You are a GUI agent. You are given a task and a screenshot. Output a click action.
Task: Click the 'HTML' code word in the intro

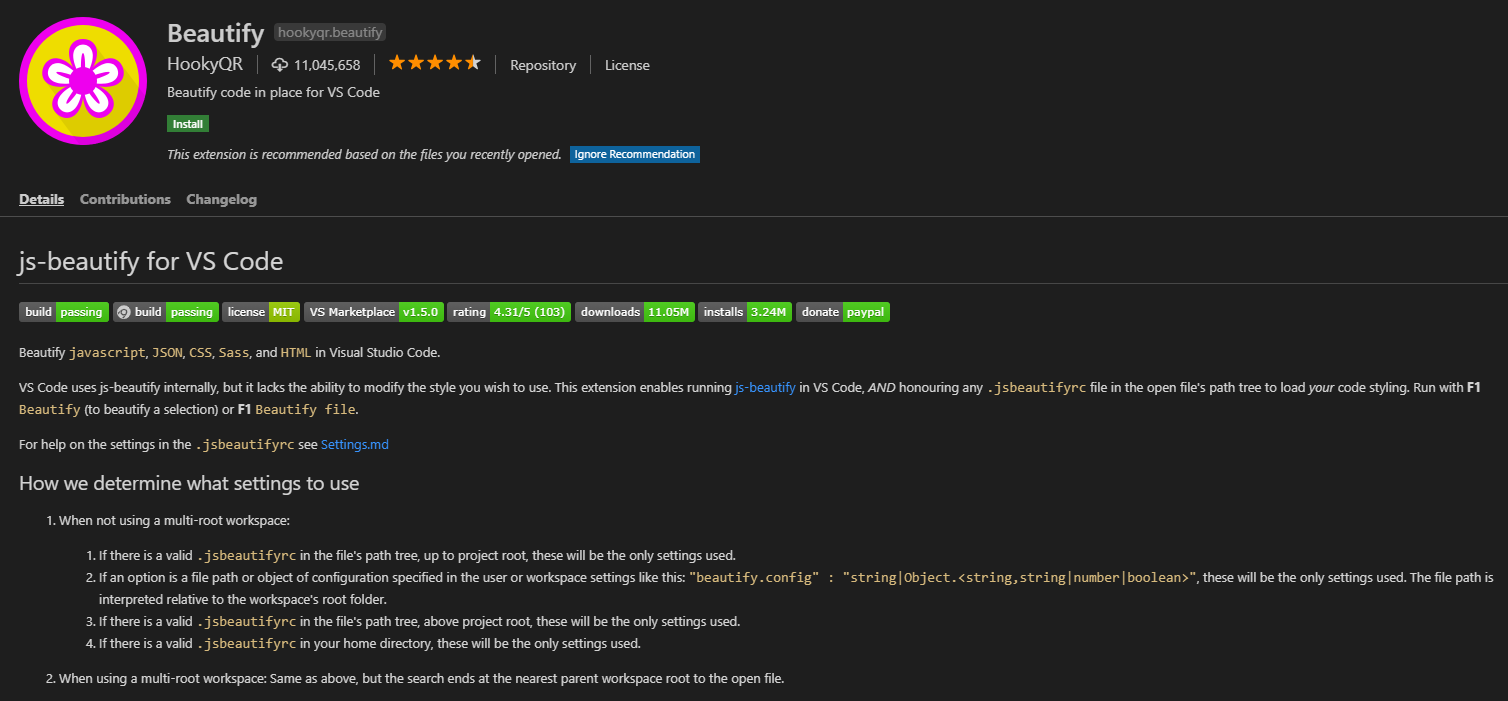pyautogui.click(x=296, y=352)
